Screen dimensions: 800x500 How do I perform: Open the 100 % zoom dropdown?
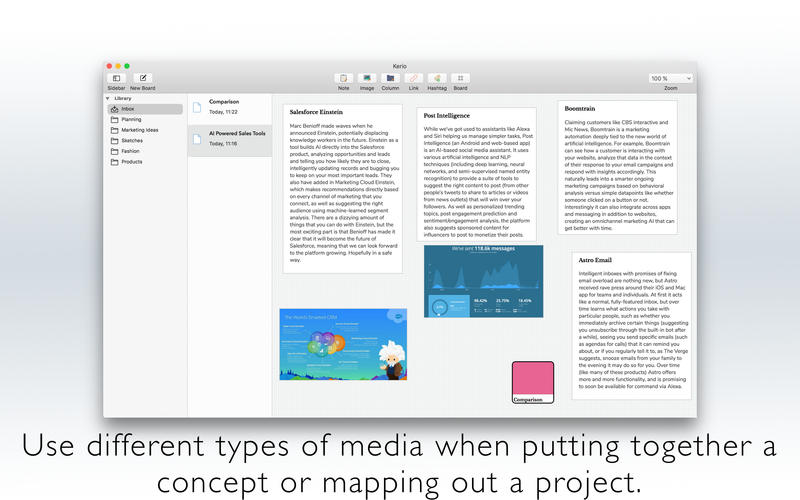pos(671,78)
